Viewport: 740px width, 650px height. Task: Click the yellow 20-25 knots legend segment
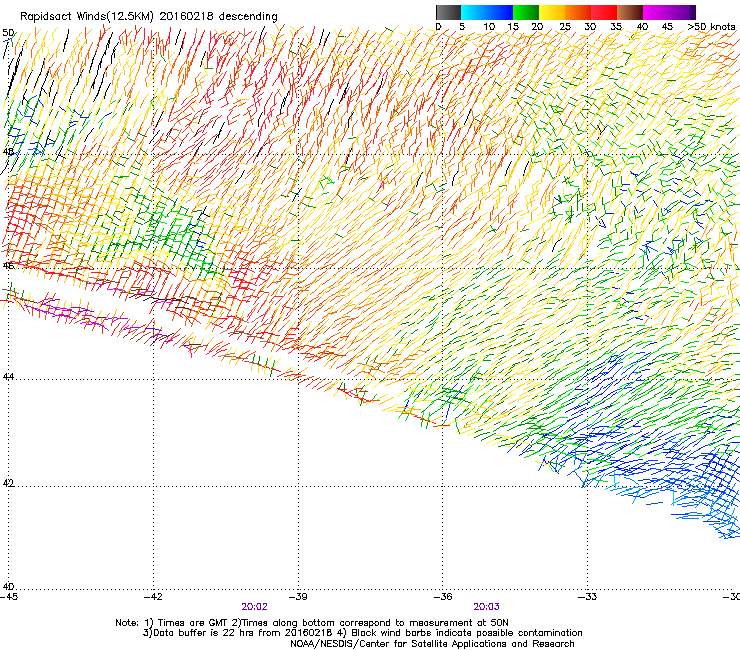click(552, 12)
